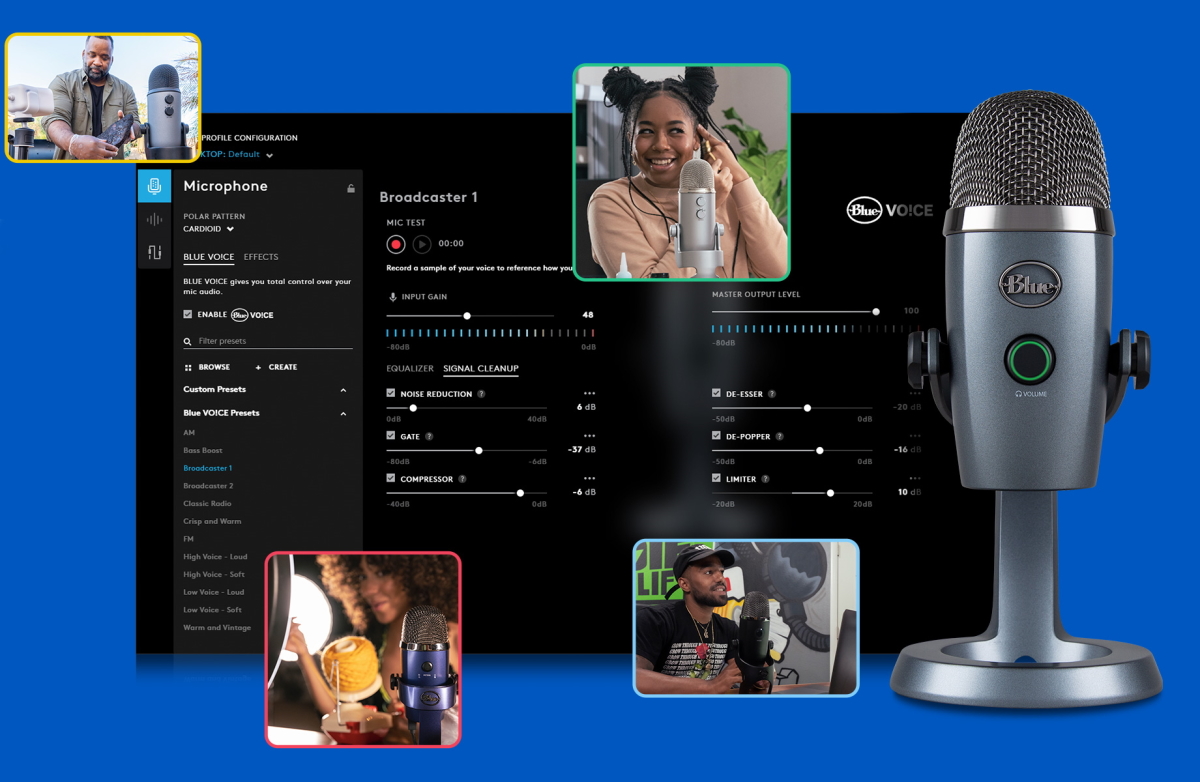This screenshot has width=1200, height=782.
Task: Click the Limiter slider handle
Action: pos(830,493)
